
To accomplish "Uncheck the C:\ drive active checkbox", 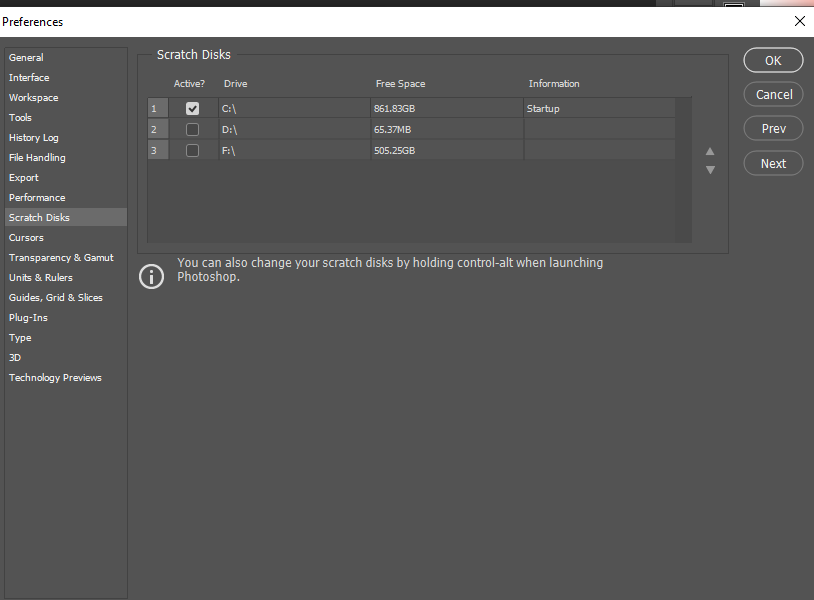I will pos(192,108).
